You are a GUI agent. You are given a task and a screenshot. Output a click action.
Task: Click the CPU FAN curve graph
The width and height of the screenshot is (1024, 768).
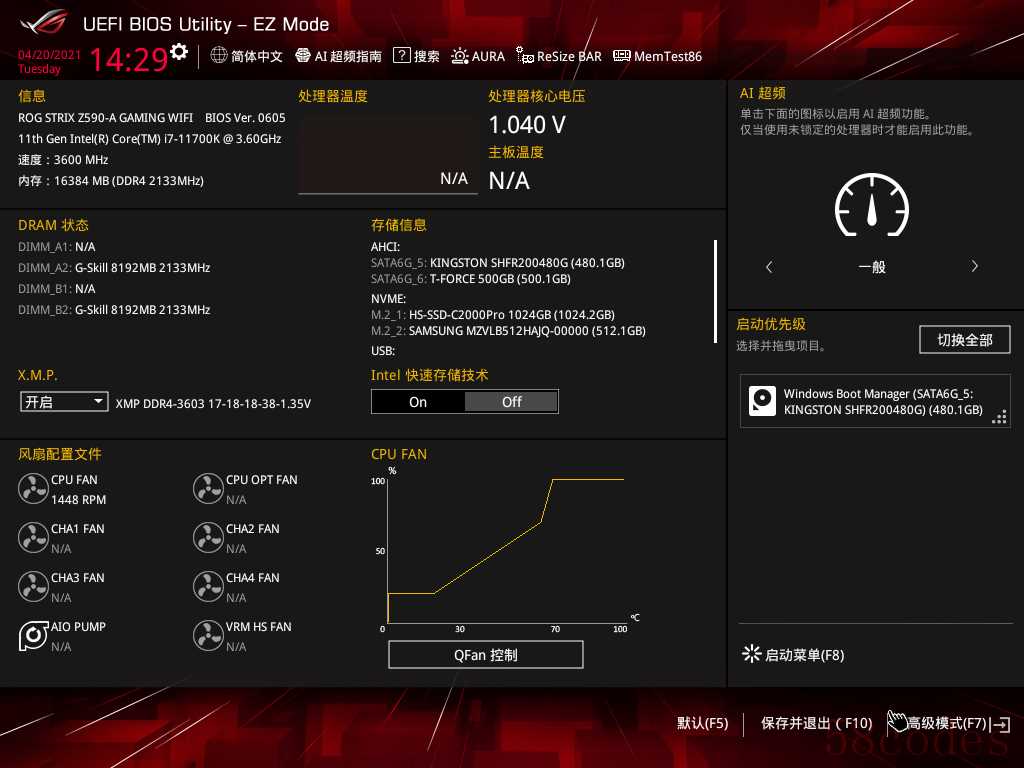(x=506, y=550)
